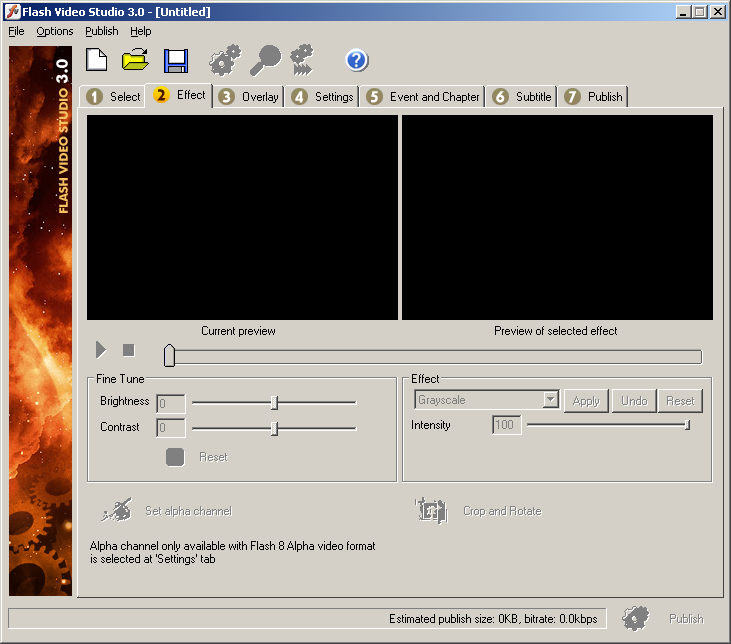Close the Flash Video Studio window
This screenshot has width=731, height=644.
coord(717,12)
